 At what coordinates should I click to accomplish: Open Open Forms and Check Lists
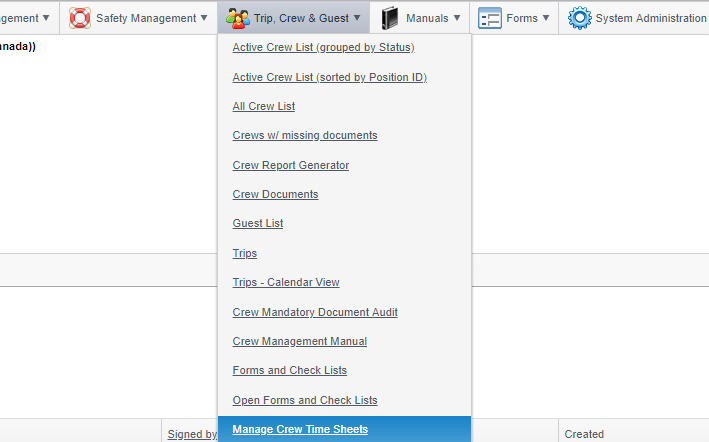[x=305, y=400]
